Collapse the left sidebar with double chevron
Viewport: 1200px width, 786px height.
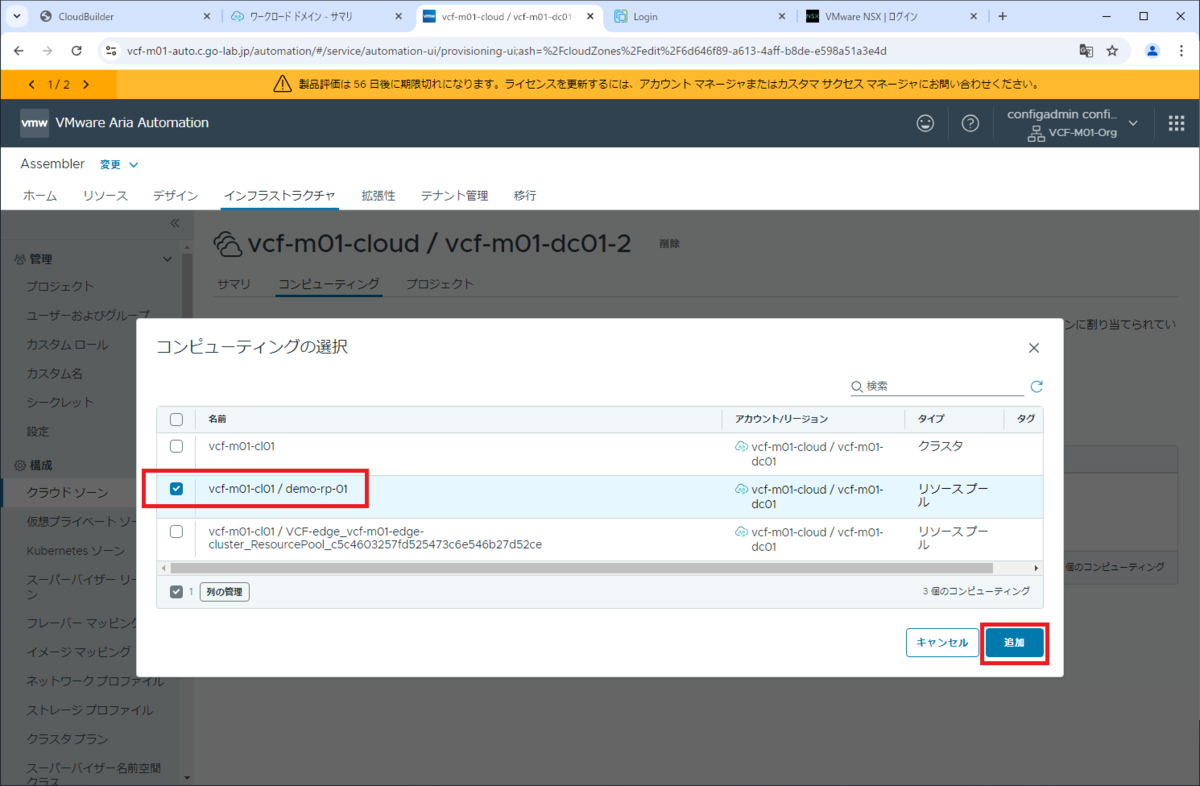click(174, 223)
